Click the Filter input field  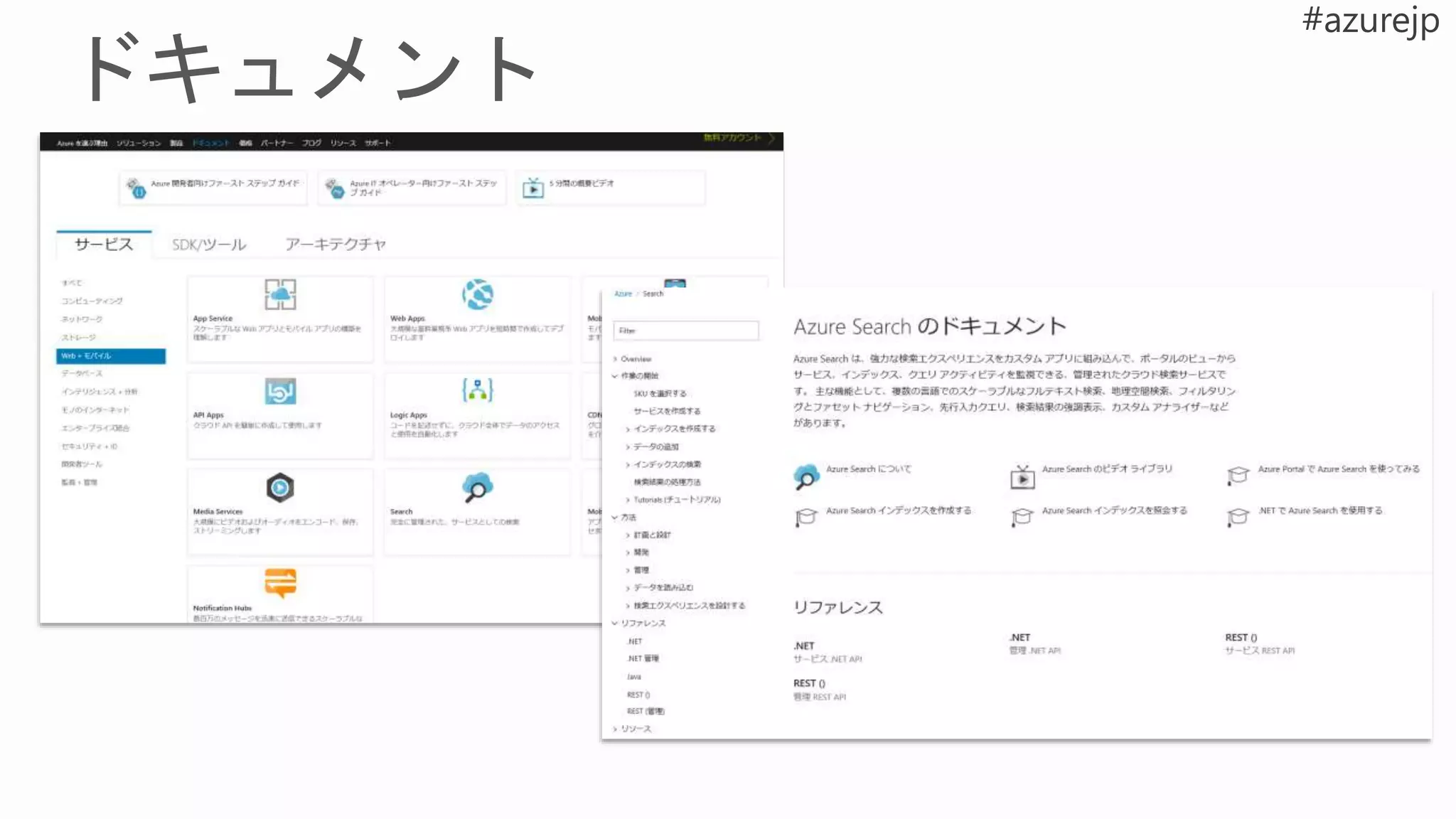tap(685, 331)
